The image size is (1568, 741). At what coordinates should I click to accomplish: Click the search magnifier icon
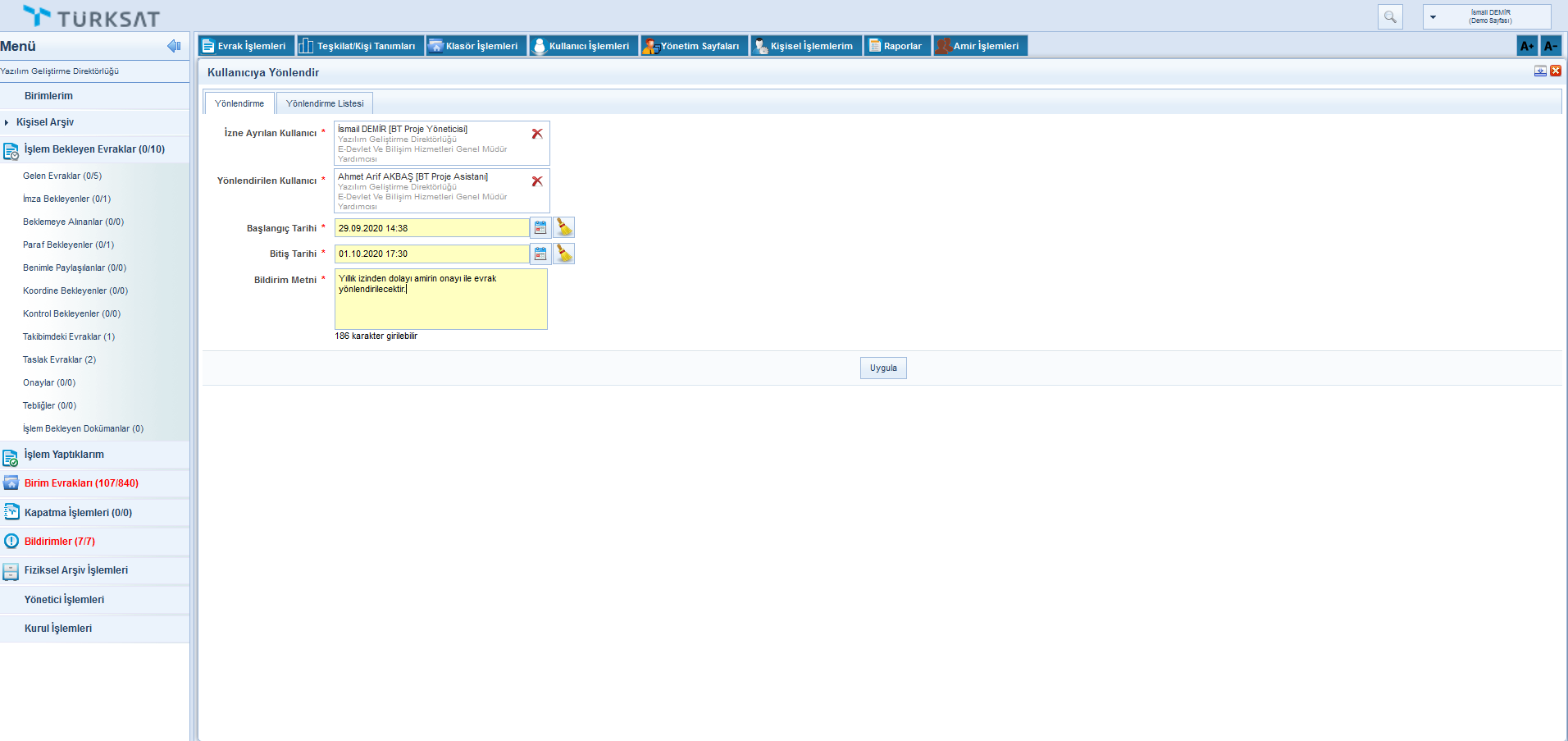[1390, 17]
